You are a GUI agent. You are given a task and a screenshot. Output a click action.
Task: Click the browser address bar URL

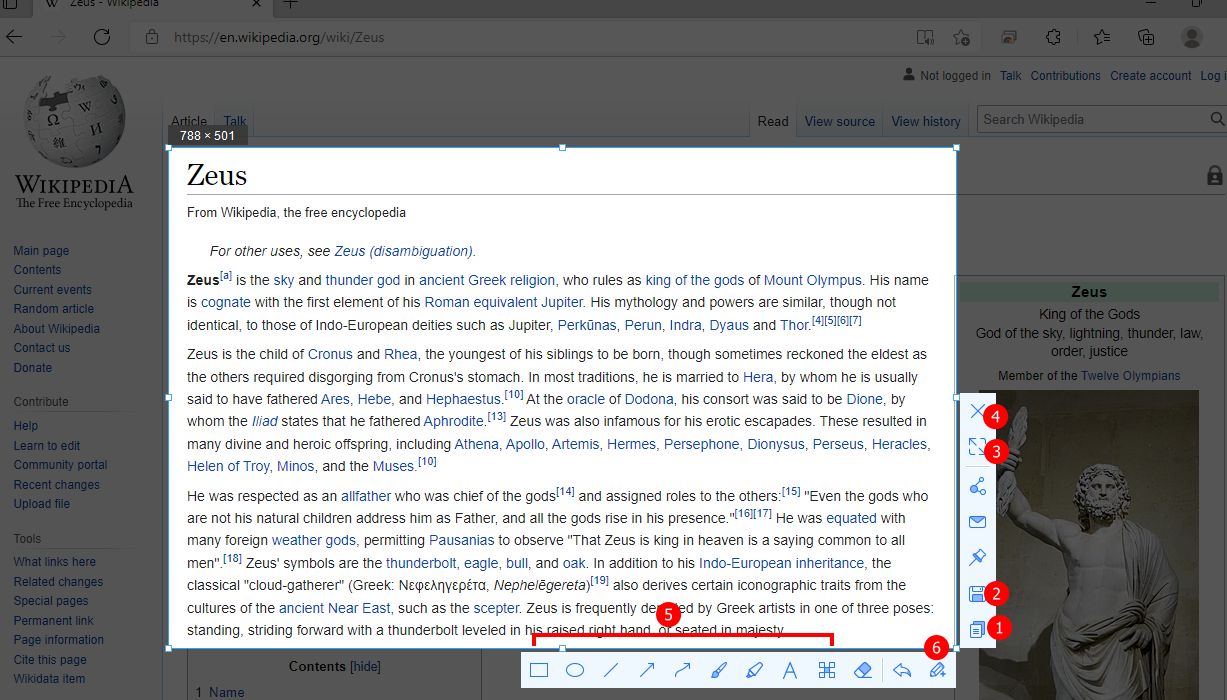[x=279, y=38]
